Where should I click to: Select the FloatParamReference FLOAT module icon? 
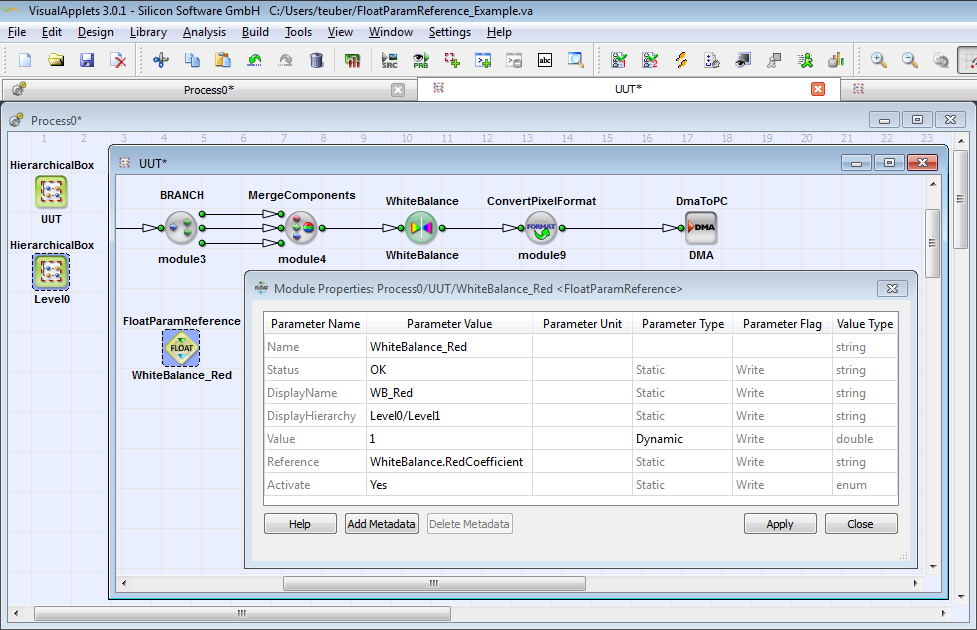181,348
